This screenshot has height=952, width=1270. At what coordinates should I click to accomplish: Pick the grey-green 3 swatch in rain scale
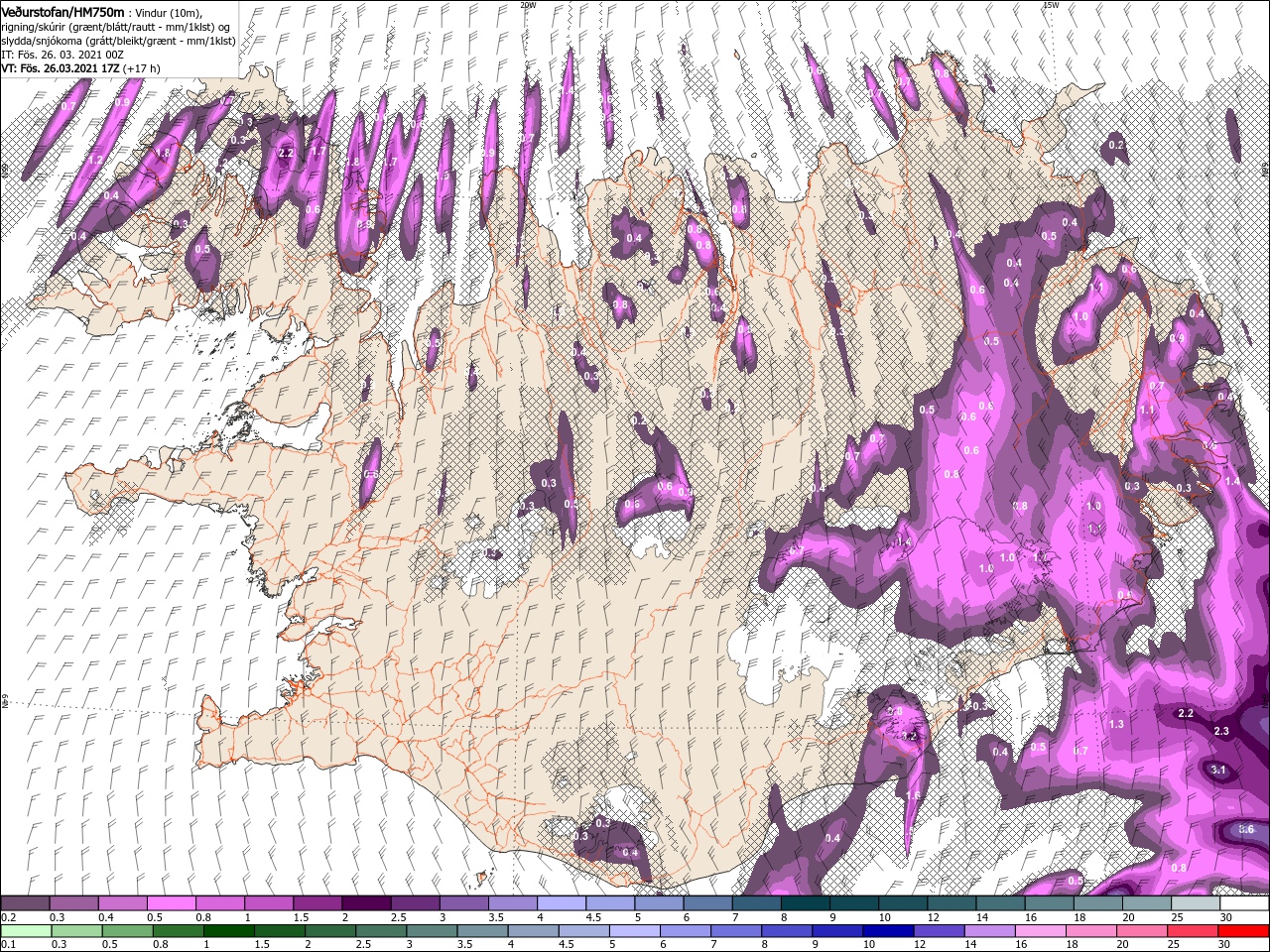coord(432,931)
